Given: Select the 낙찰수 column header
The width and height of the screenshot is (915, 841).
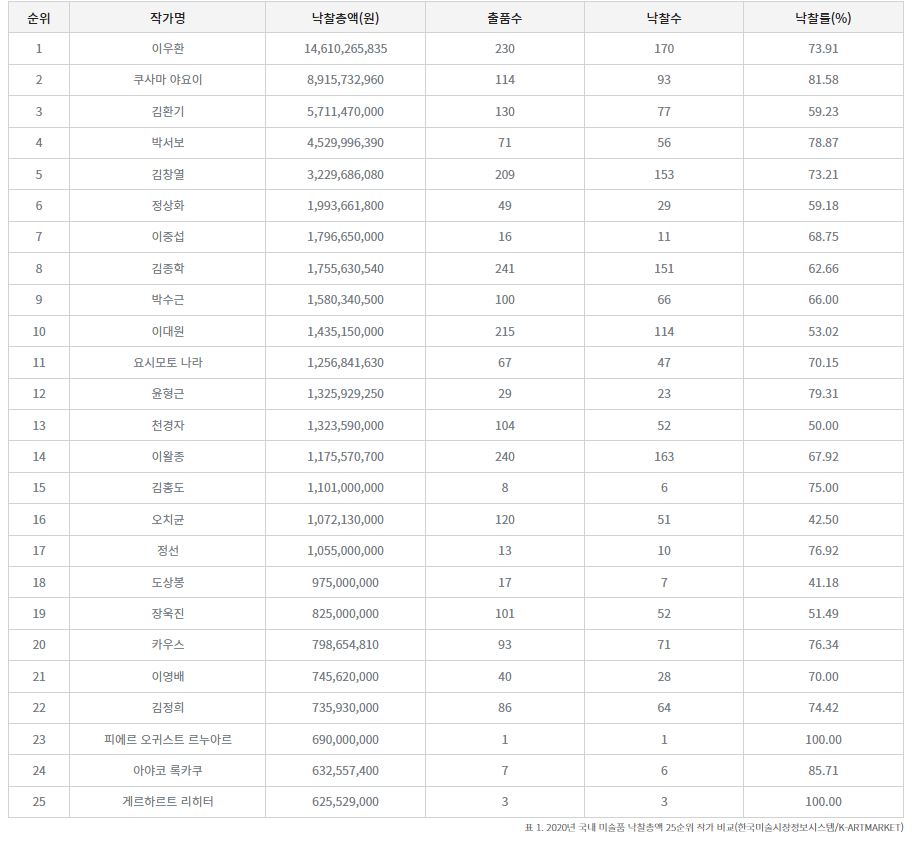Looking at the screenshot, I should click(x=664, y=17).
